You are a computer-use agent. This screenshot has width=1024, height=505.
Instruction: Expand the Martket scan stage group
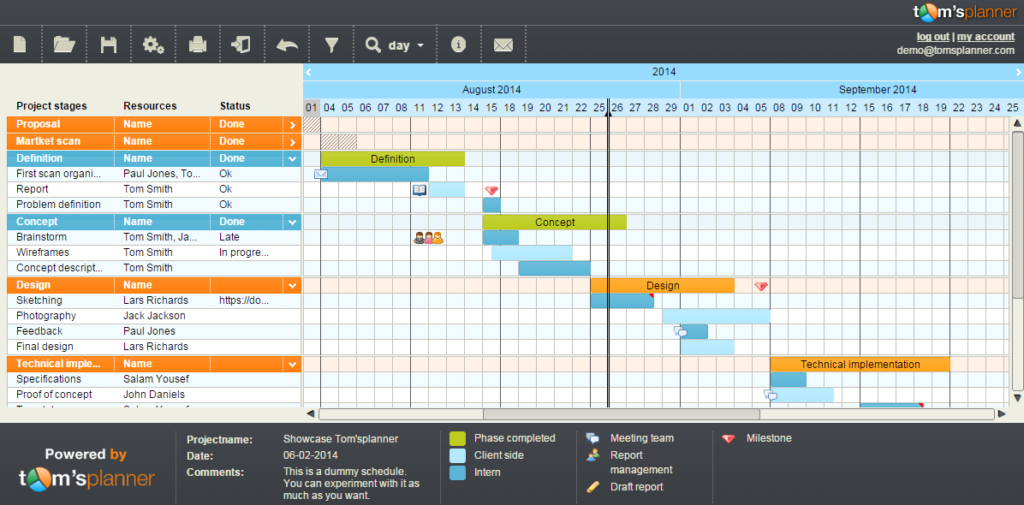[x=293, y=141]
